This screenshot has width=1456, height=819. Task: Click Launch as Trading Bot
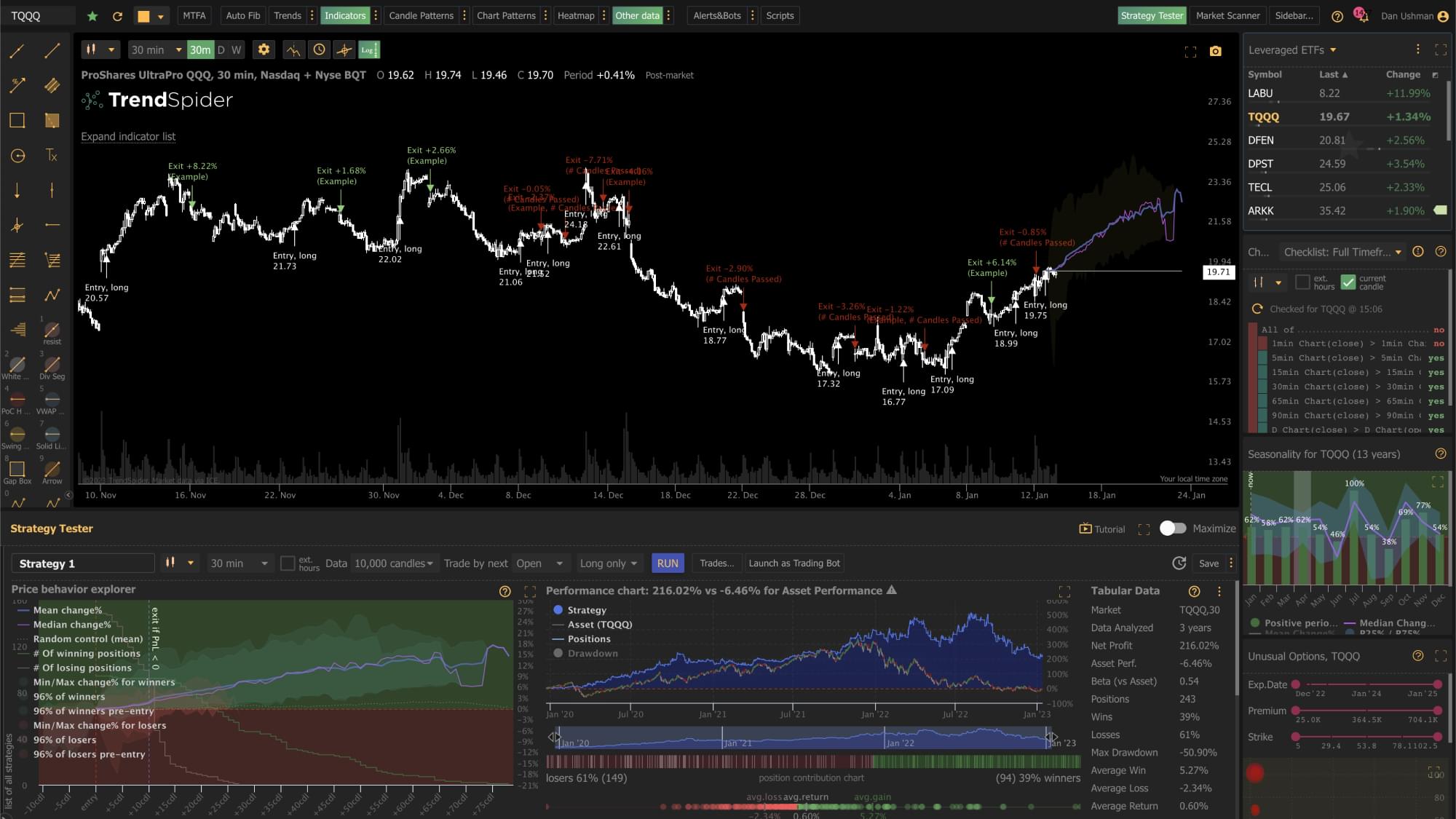794,563
